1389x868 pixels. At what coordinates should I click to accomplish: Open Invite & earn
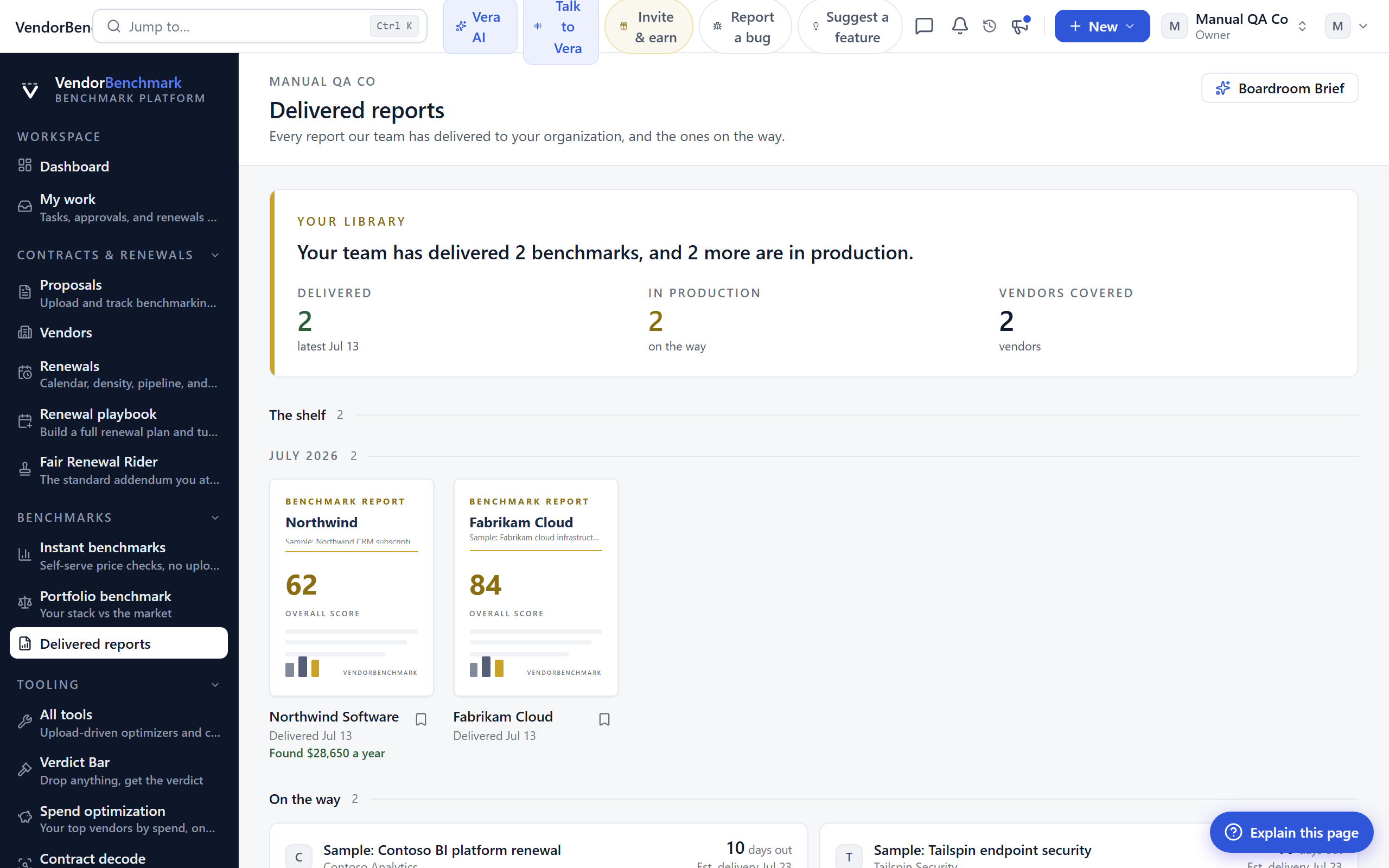(x=648, y=27)
